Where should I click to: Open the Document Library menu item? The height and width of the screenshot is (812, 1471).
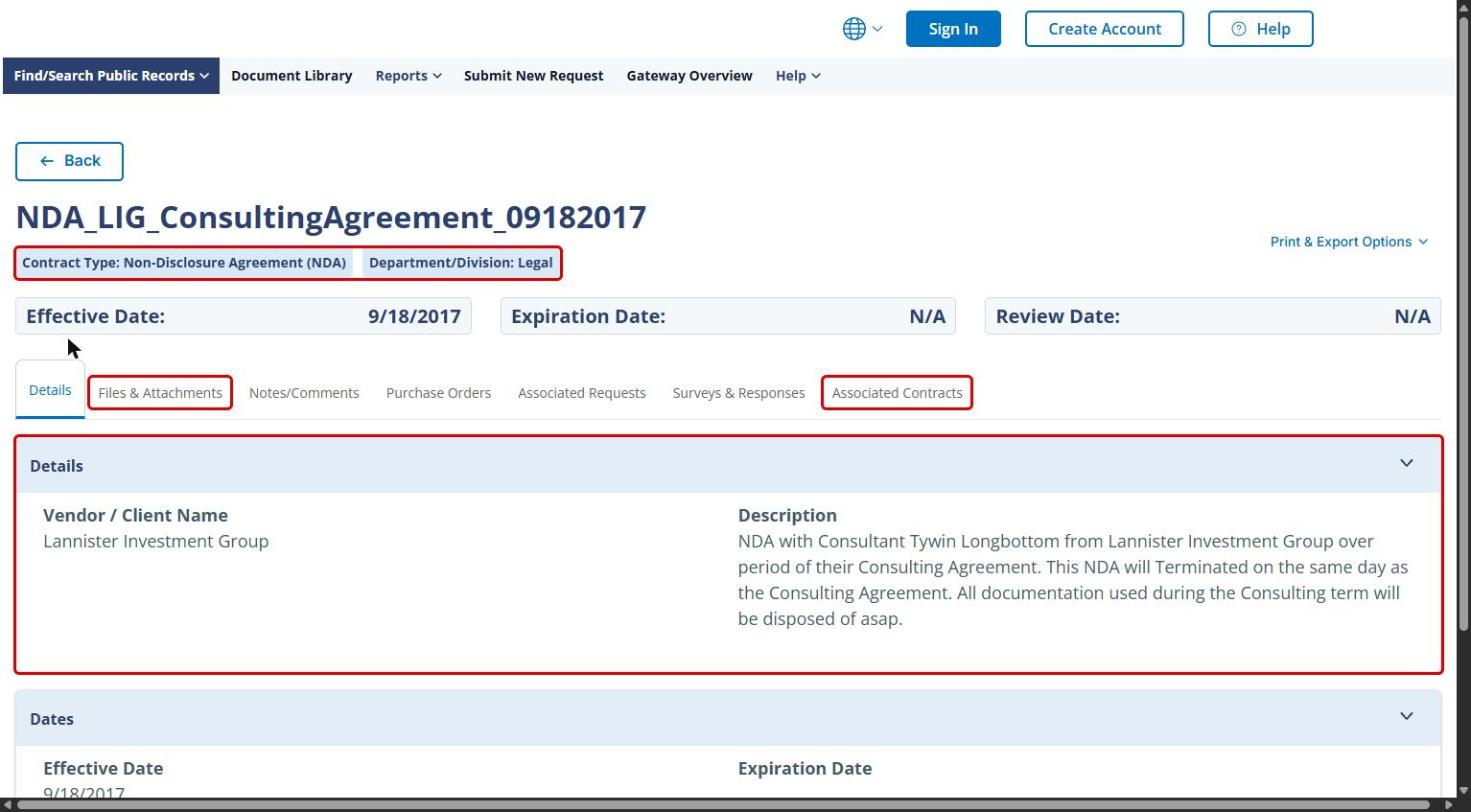(291, 76)
